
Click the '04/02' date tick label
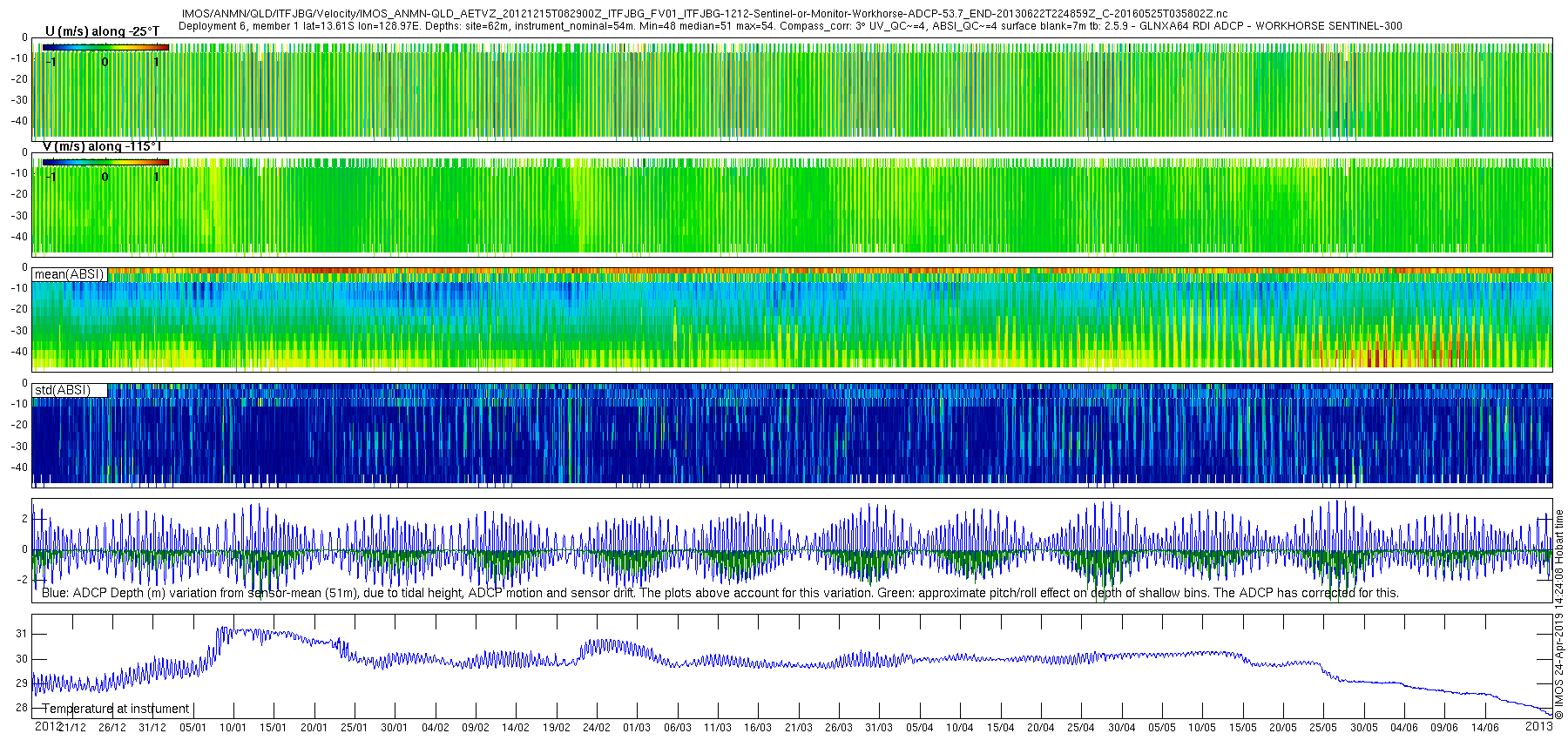436,728
